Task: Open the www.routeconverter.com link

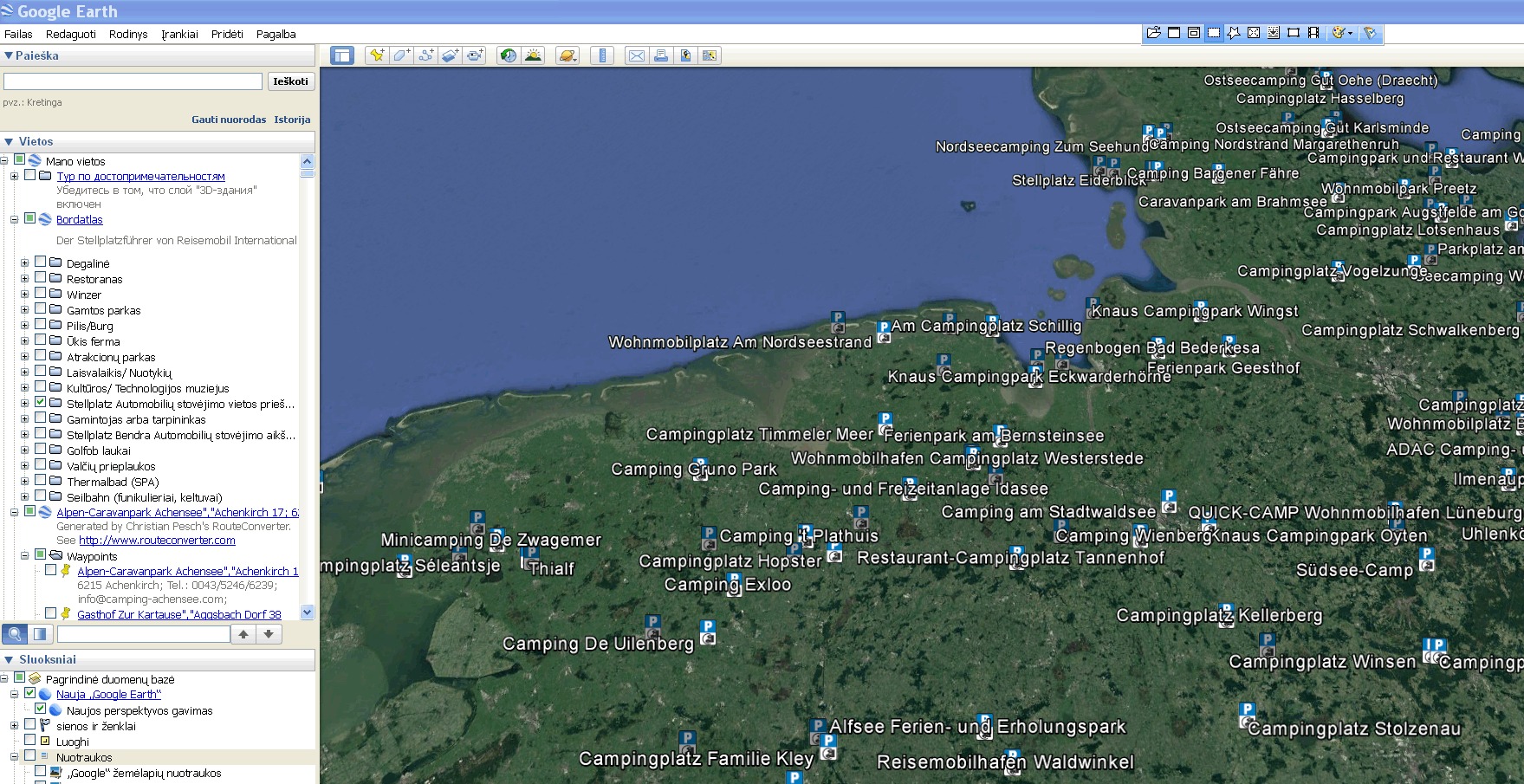Action: pos(157,541)
